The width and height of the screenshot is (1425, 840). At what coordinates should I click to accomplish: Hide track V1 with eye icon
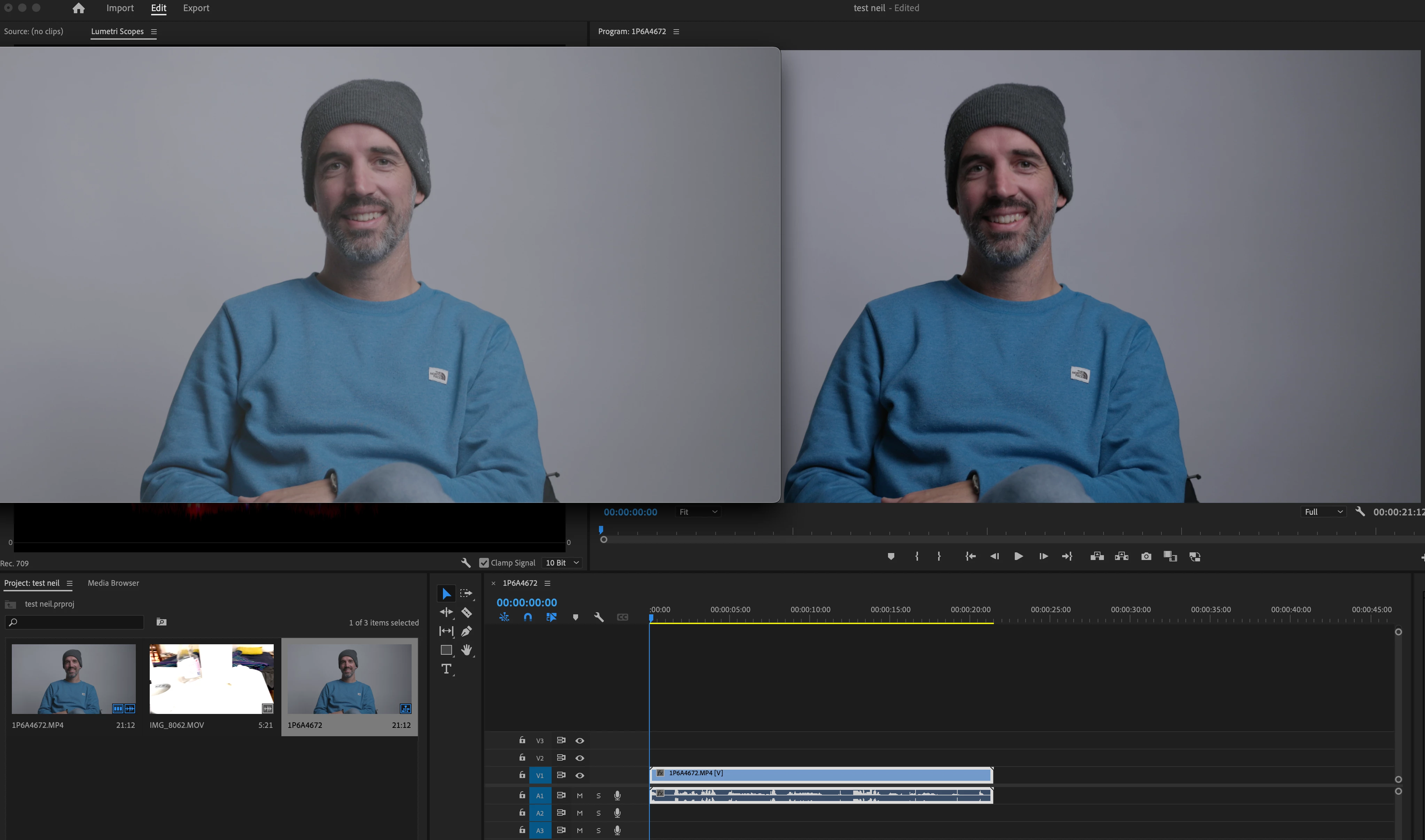579,776
